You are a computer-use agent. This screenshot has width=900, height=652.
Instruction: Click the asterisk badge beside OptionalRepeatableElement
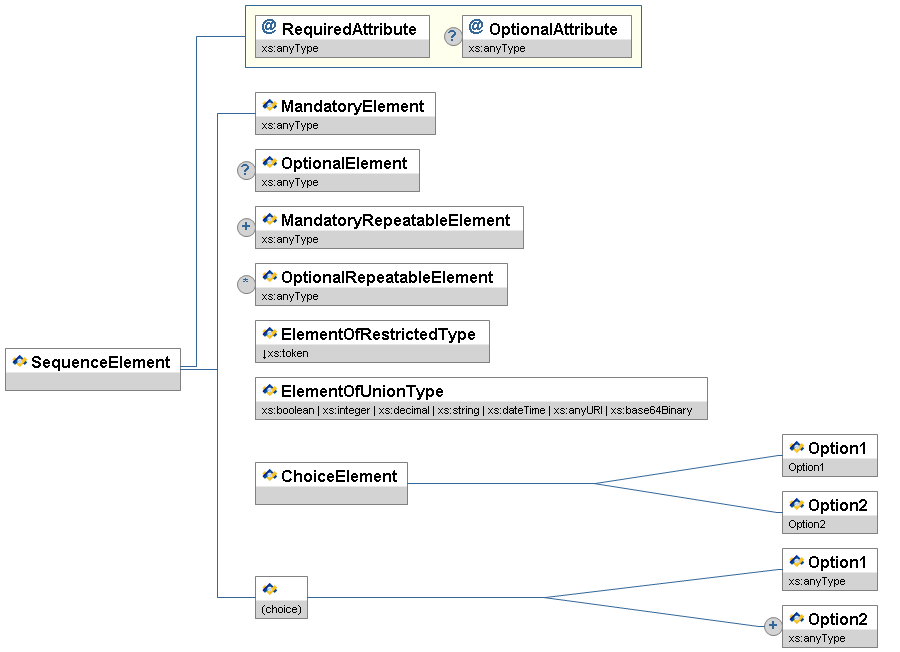pyautogui.click(x=246, y=284)
